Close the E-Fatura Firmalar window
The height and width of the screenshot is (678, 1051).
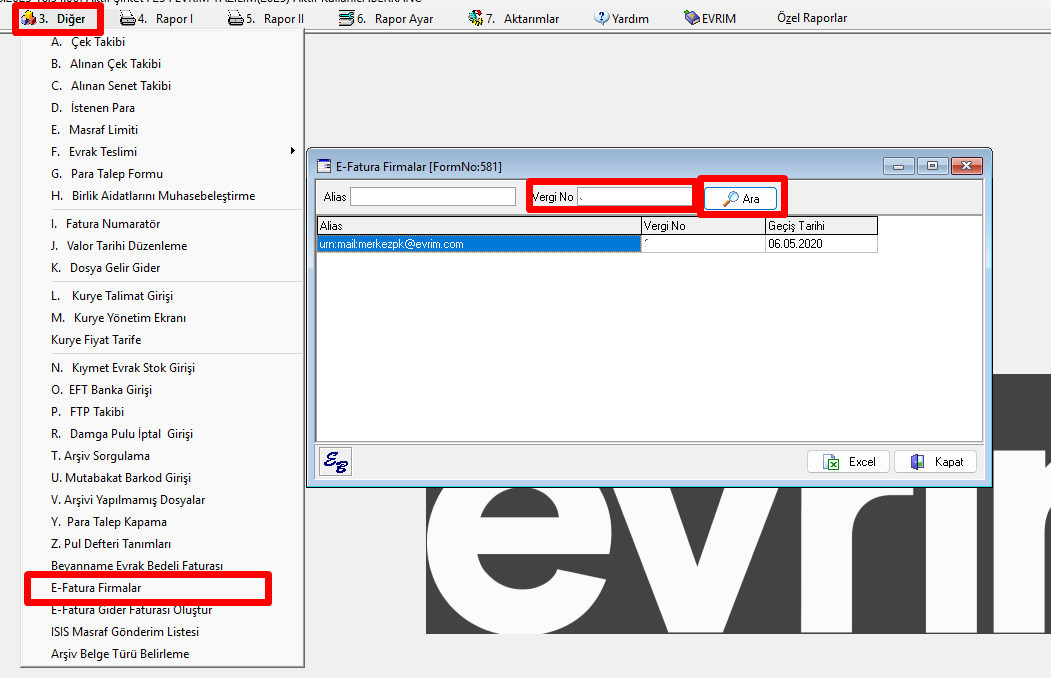point(967,165)
